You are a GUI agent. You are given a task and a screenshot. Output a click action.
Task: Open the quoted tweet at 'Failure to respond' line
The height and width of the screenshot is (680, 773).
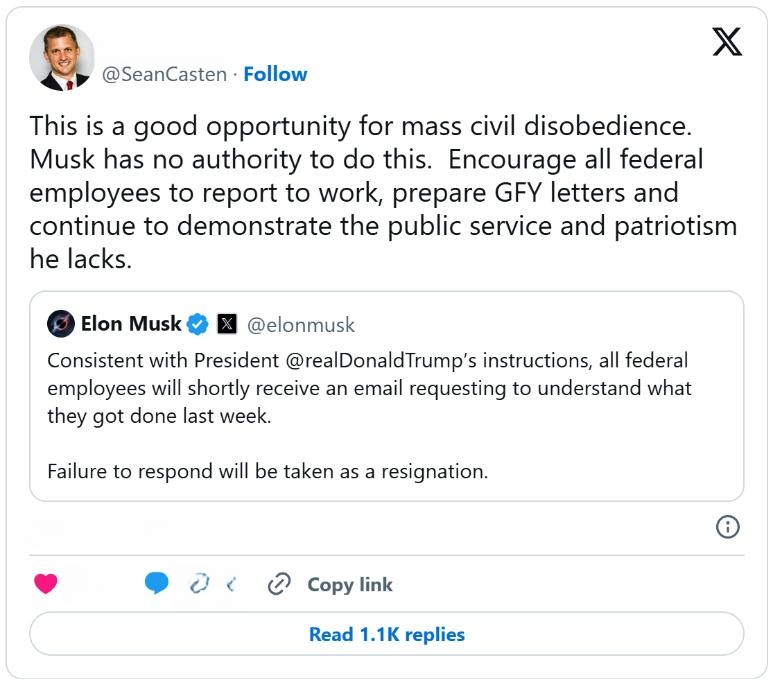pyautogui.click(x=268, y=471)
